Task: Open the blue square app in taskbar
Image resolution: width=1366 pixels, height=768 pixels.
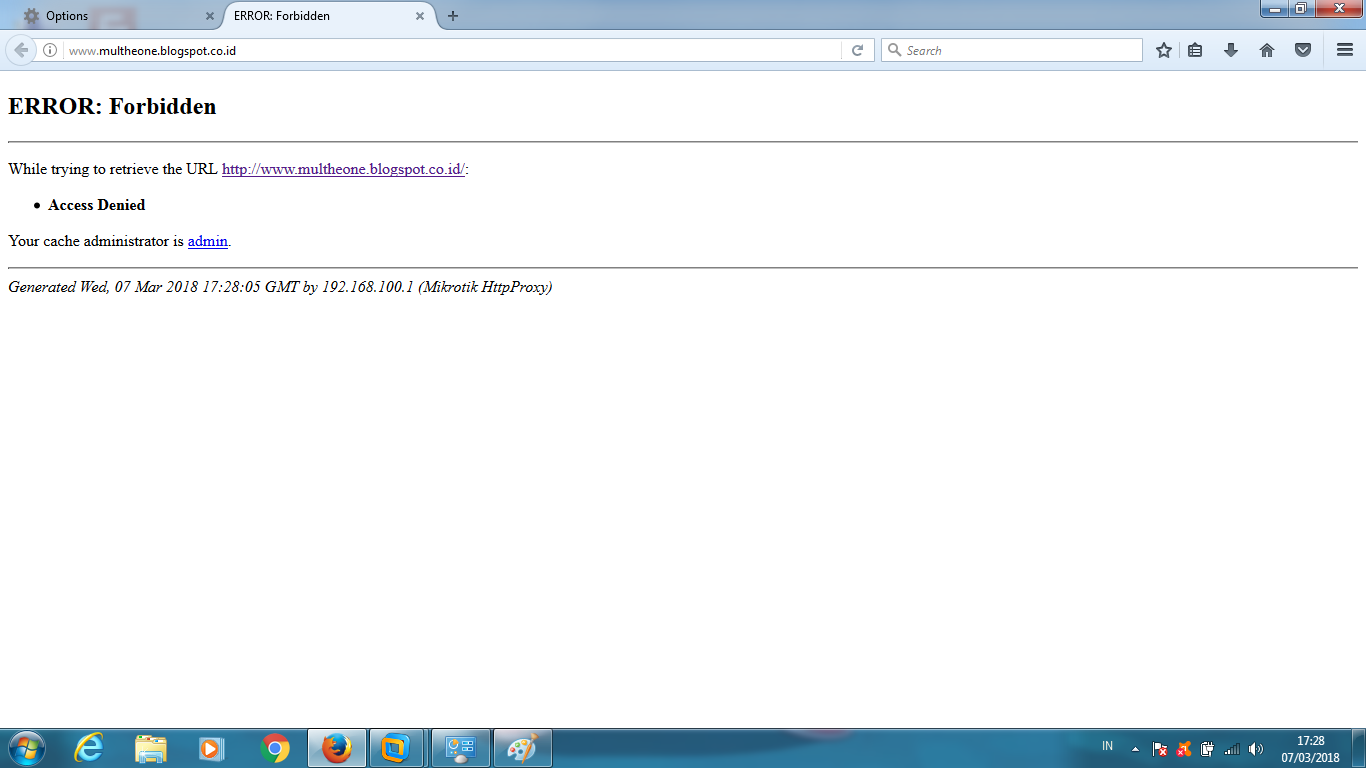Action: (397, 748)
